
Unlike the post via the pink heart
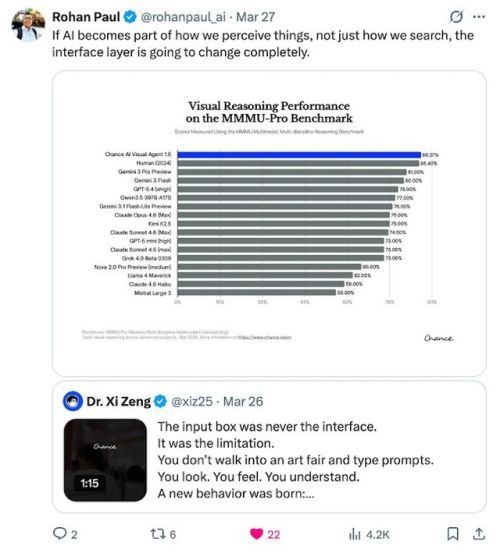[x=256, y=534]
